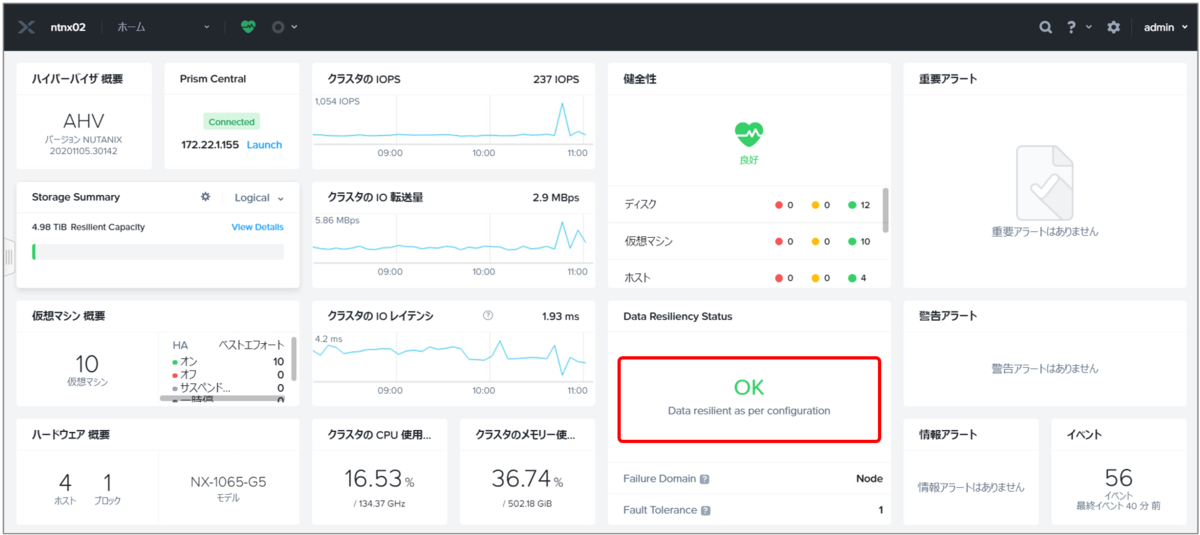Click the green status dot in ホスト row
Image resolution: width=1200 pixels, height=535 pixels.
[852, 277]
